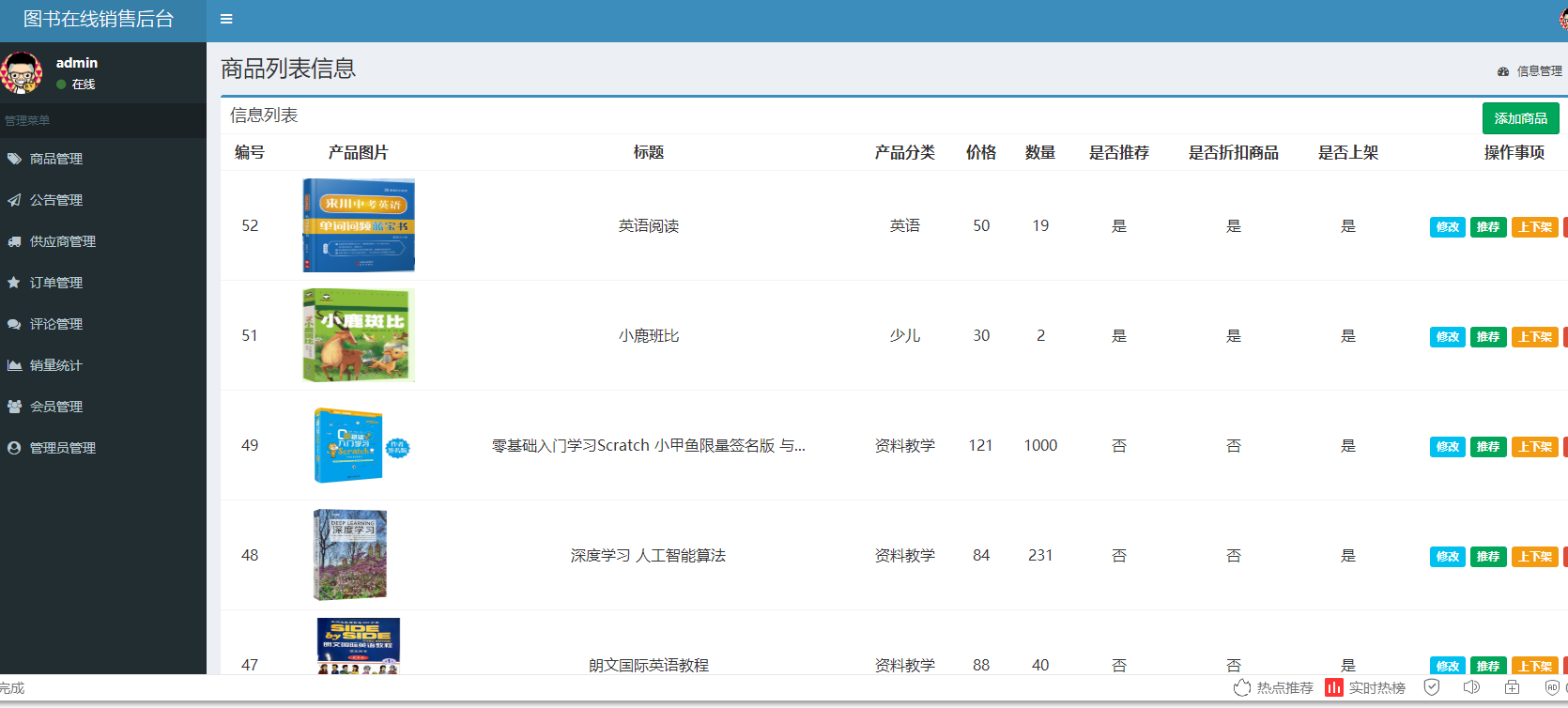The image size is (1568, 708).
Task: Click the 产品分类 column header
Action: 905,152
